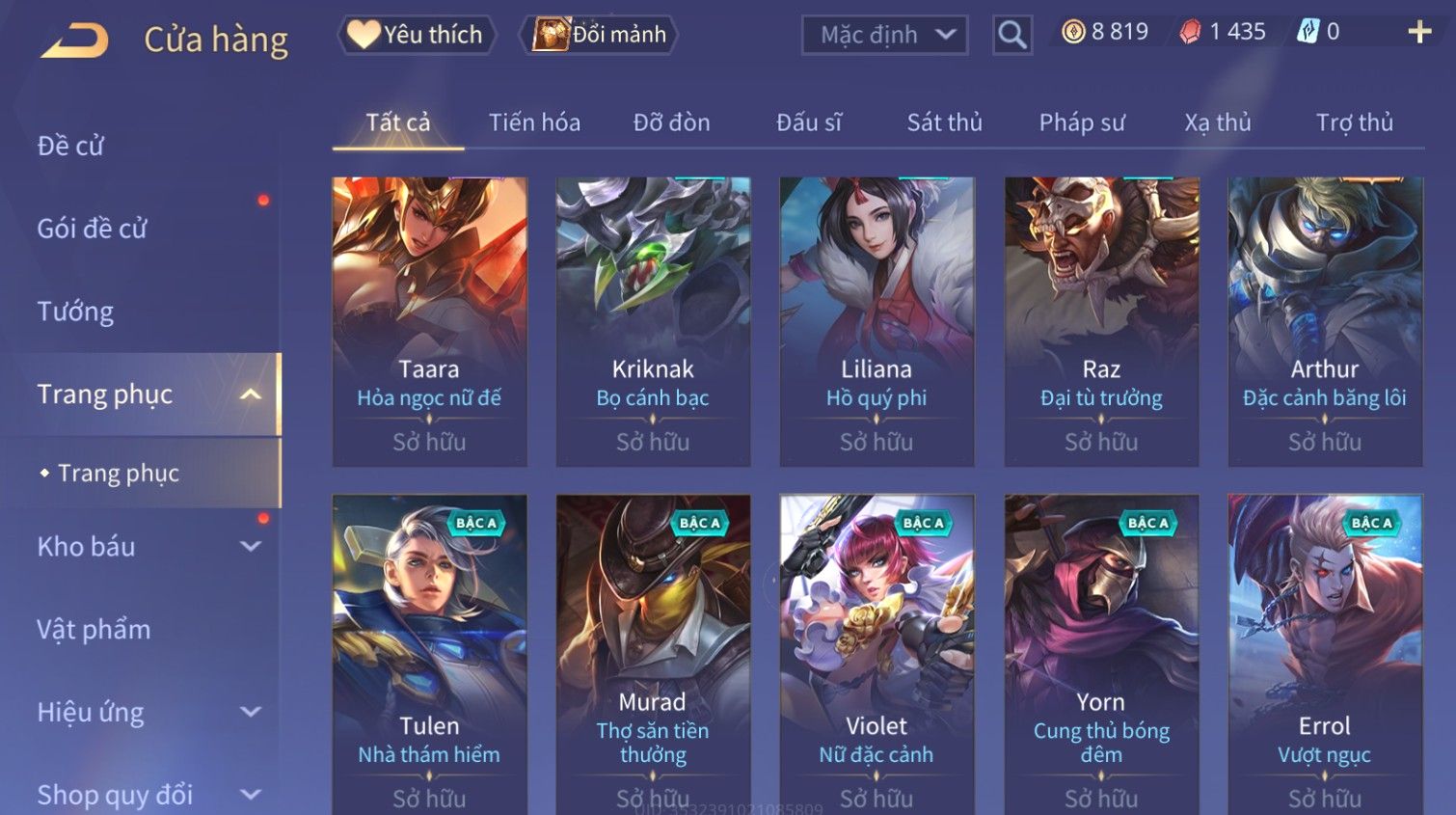The height and width of the screenshot is (815, 1456).
Task: Open the Mặc định sort dropdown
Action: pyautogui.click(x=885, y=35)
